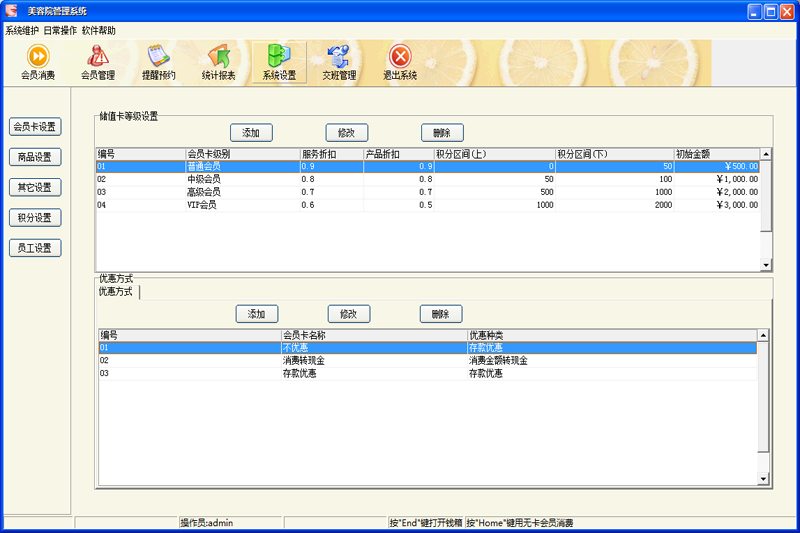This screenshot has width=800, height=533.
Task: Open the 交班管理 shift icon
Action: point(339,63)
